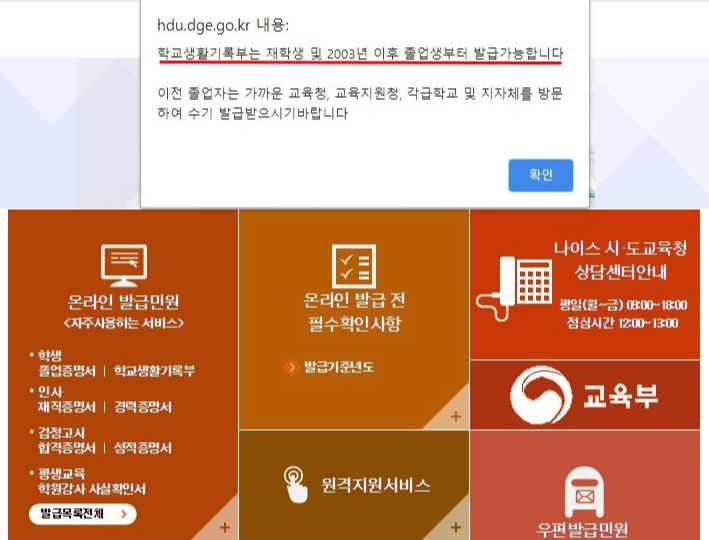Click the 평생교육 category label
Screen dimensions: 709x540
[61, 474]
